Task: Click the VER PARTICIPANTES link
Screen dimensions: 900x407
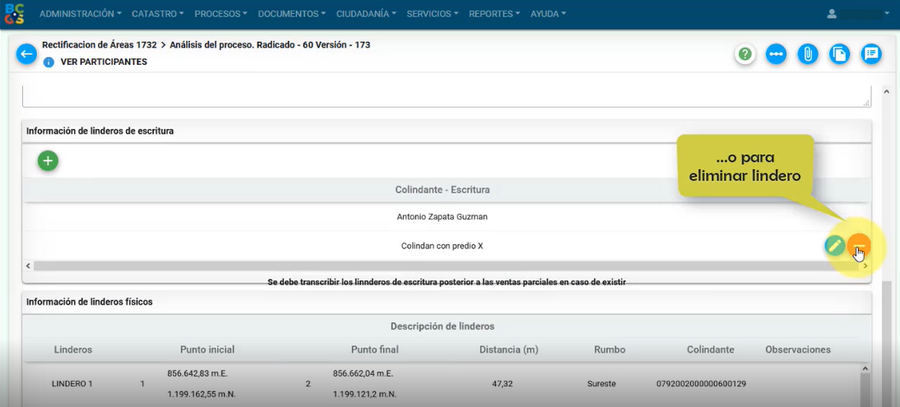Action: pyautogui.click(x=104, y=62)
